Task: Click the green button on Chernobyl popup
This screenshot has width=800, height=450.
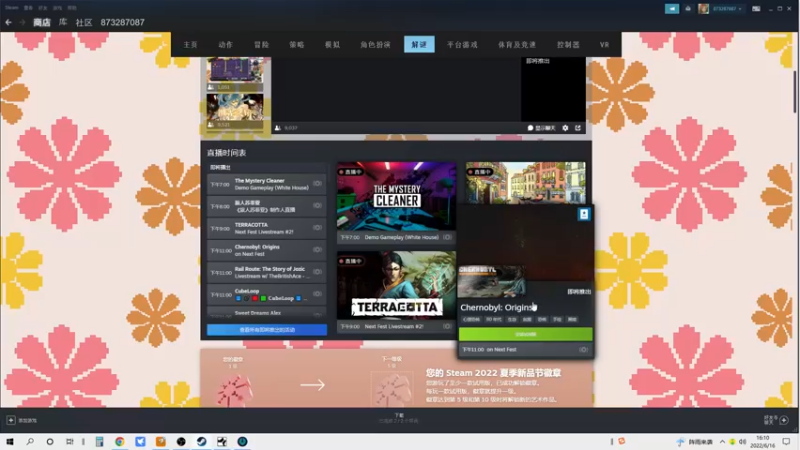Action: coord(526,334)
